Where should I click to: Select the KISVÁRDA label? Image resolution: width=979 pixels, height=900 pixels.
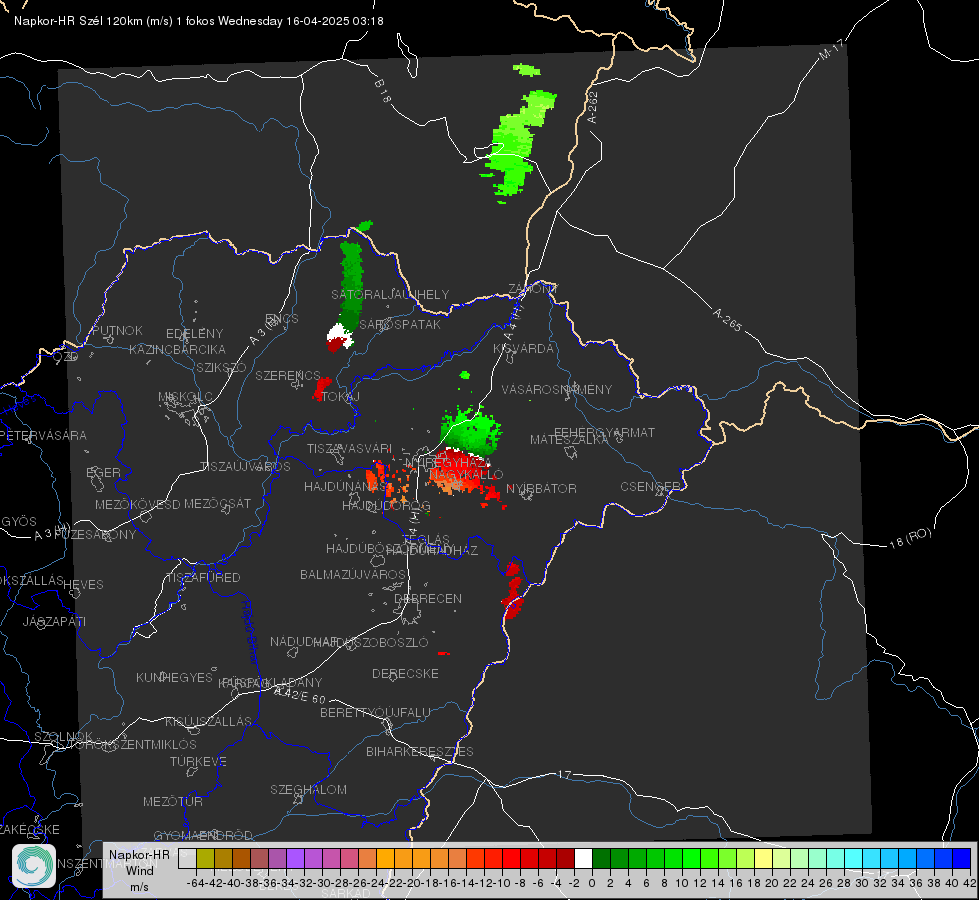523,348
